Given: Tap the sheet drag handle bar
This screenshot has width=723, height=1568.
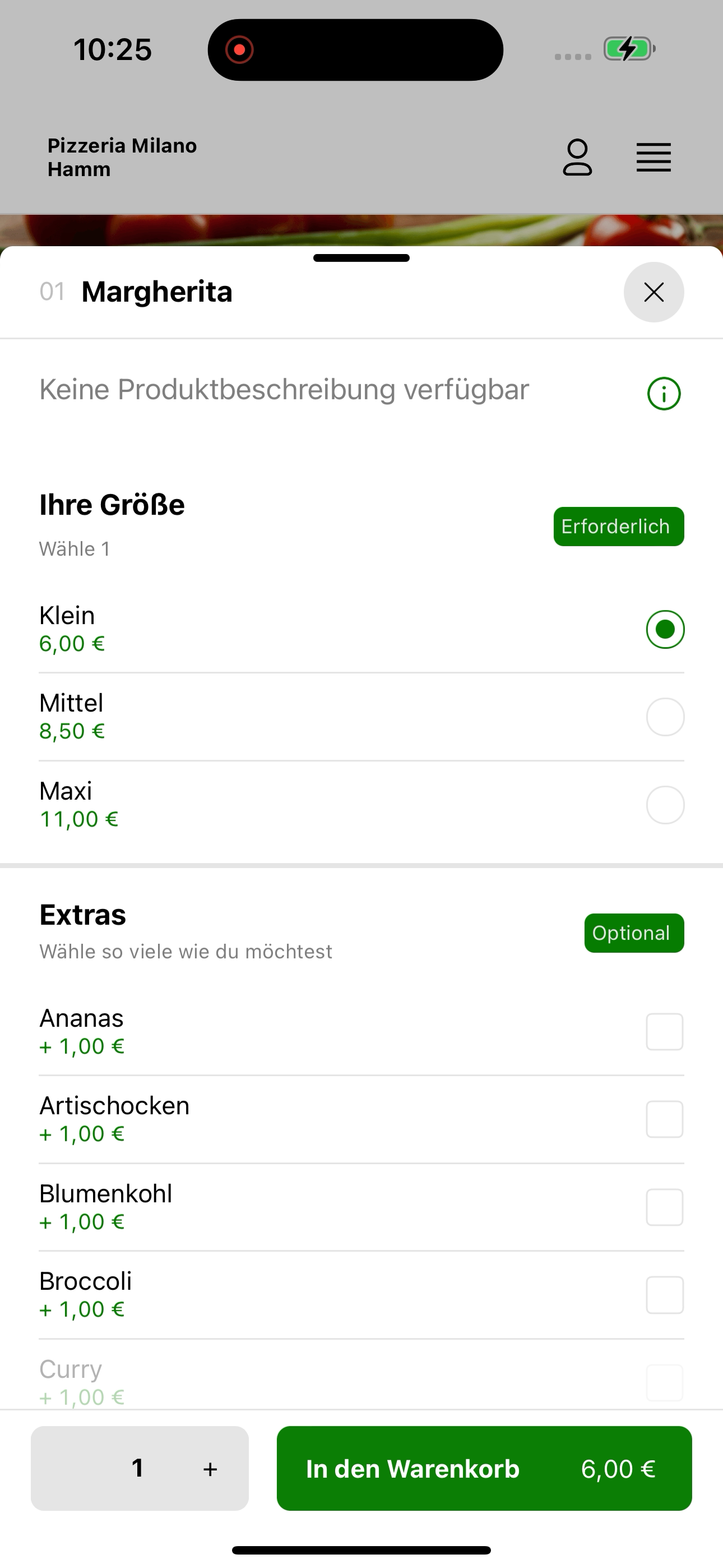Looking at the screenshot, I should click(361, 258).
